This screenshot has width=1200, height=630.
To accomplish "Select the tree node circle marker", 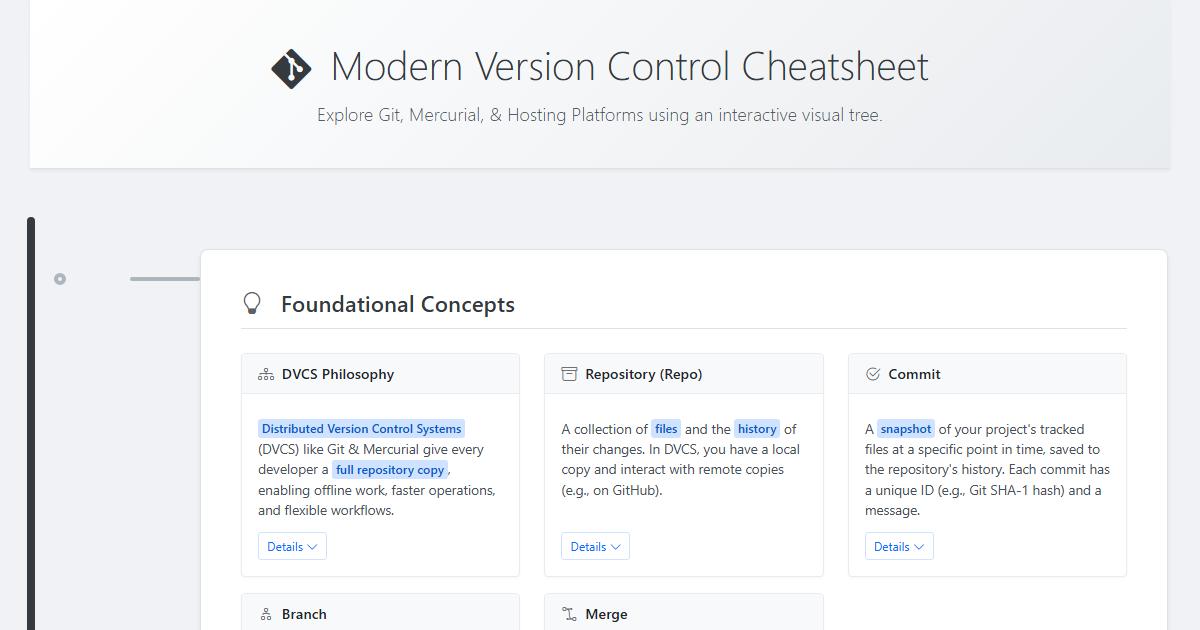I will (x=60, y=279).
